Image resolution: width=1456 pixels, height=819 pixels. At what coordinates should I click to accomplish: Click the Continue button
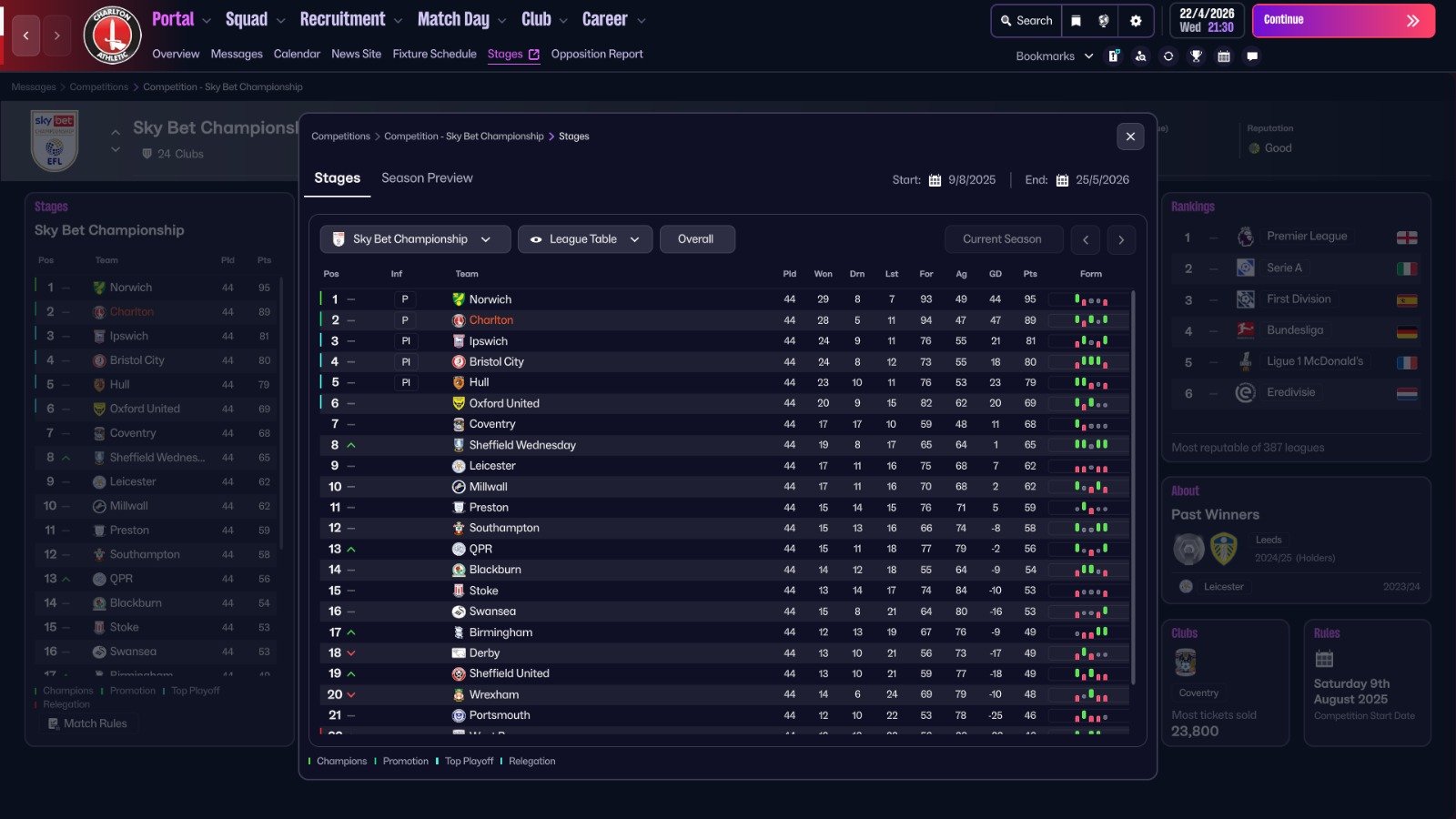pyautogui.click(x=1343, y=21)
